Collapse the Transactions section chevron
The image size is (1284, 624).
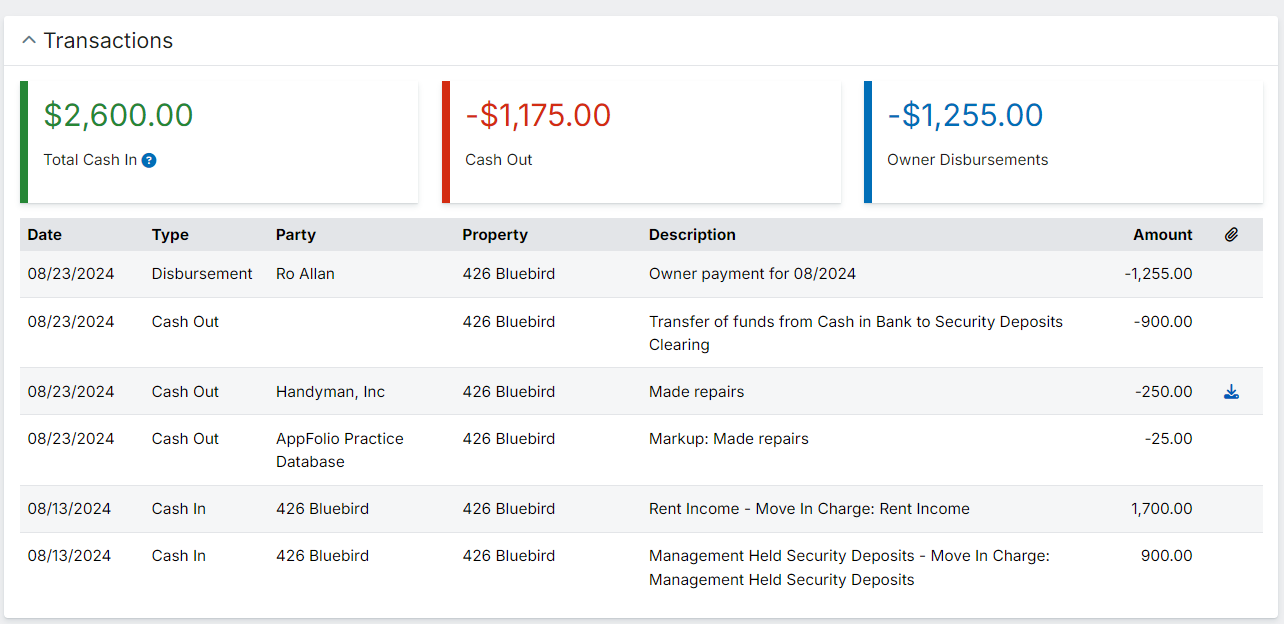[28, 41]
